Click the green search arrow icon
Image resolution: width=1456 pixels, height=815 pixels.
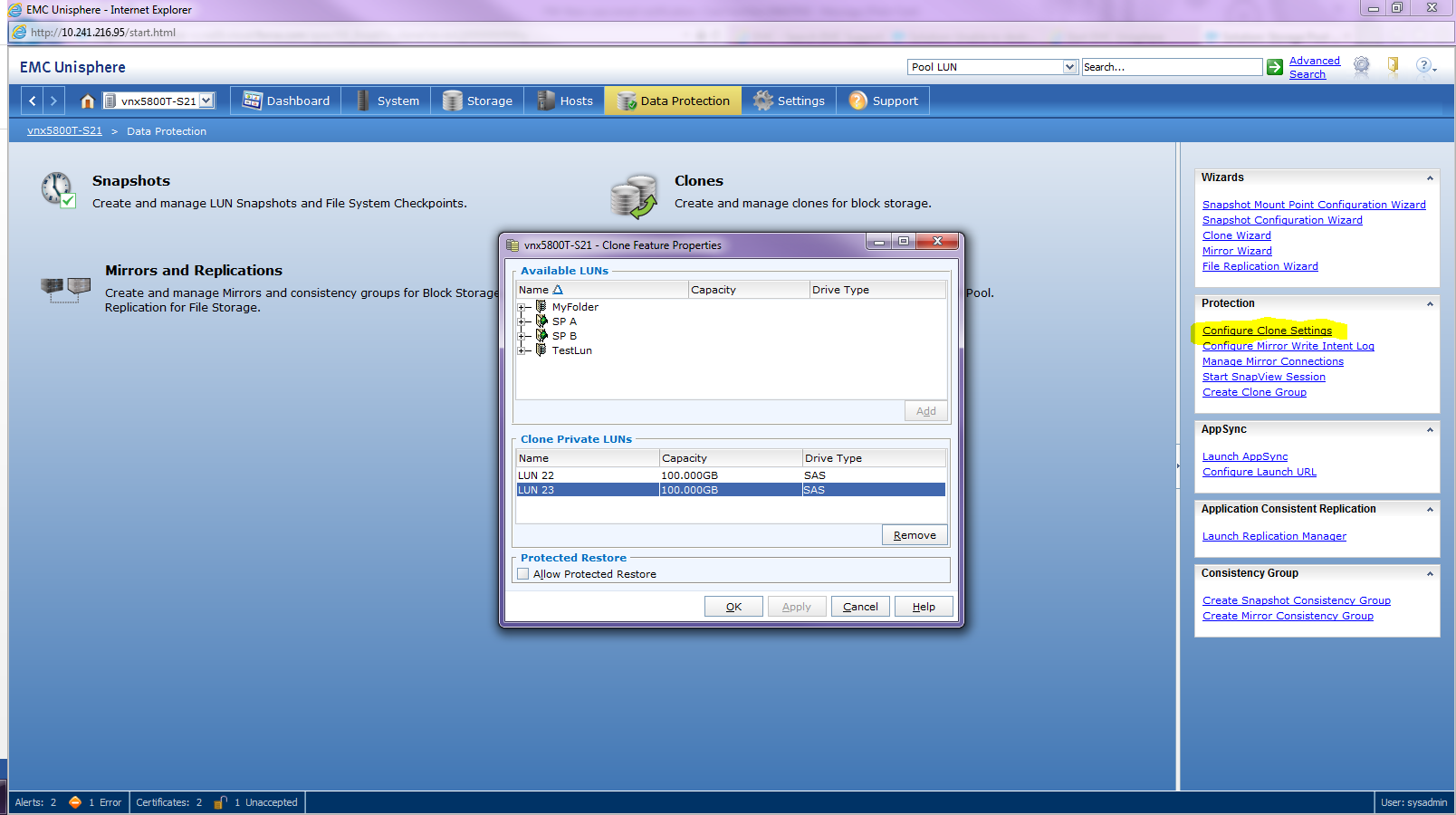click(1276, 67)
